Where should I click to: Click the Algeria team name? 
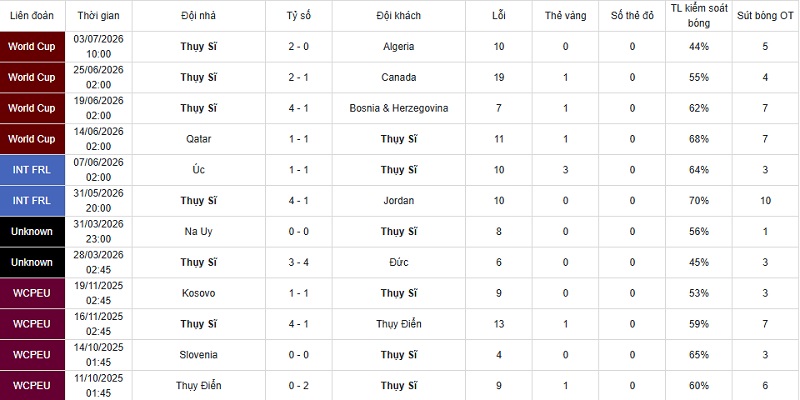(x=398, y=47)
